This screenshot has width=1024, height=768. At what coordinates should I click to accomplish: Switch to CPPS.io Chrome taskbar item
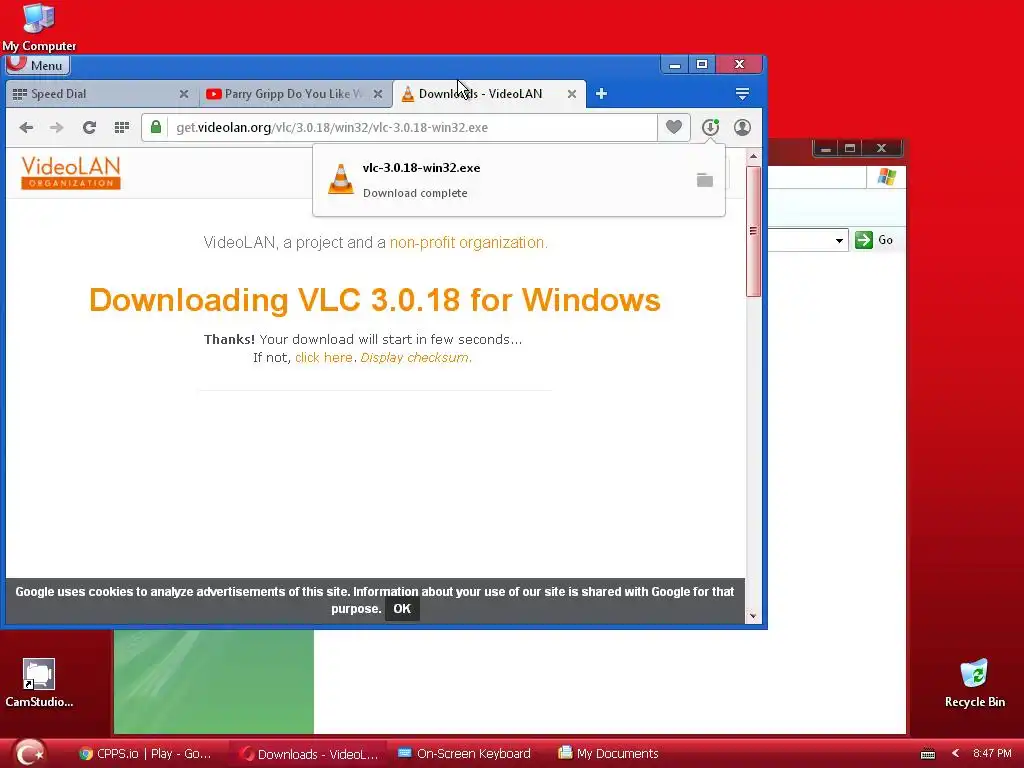click(145, 754)
